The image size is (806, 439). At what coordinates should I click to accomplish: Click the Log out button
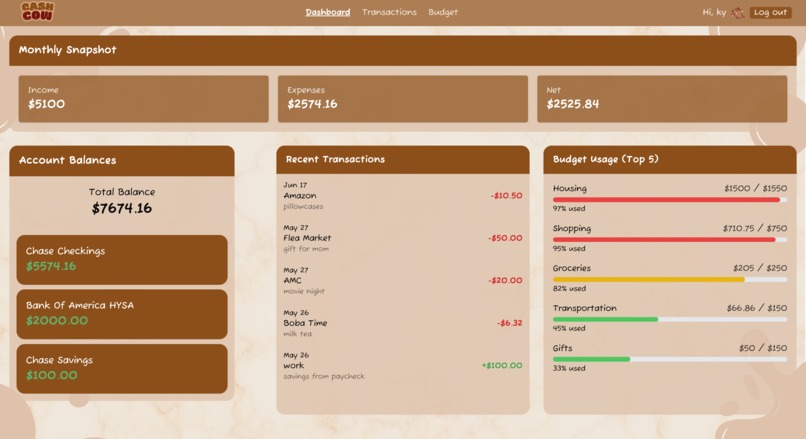coord(770,12)
